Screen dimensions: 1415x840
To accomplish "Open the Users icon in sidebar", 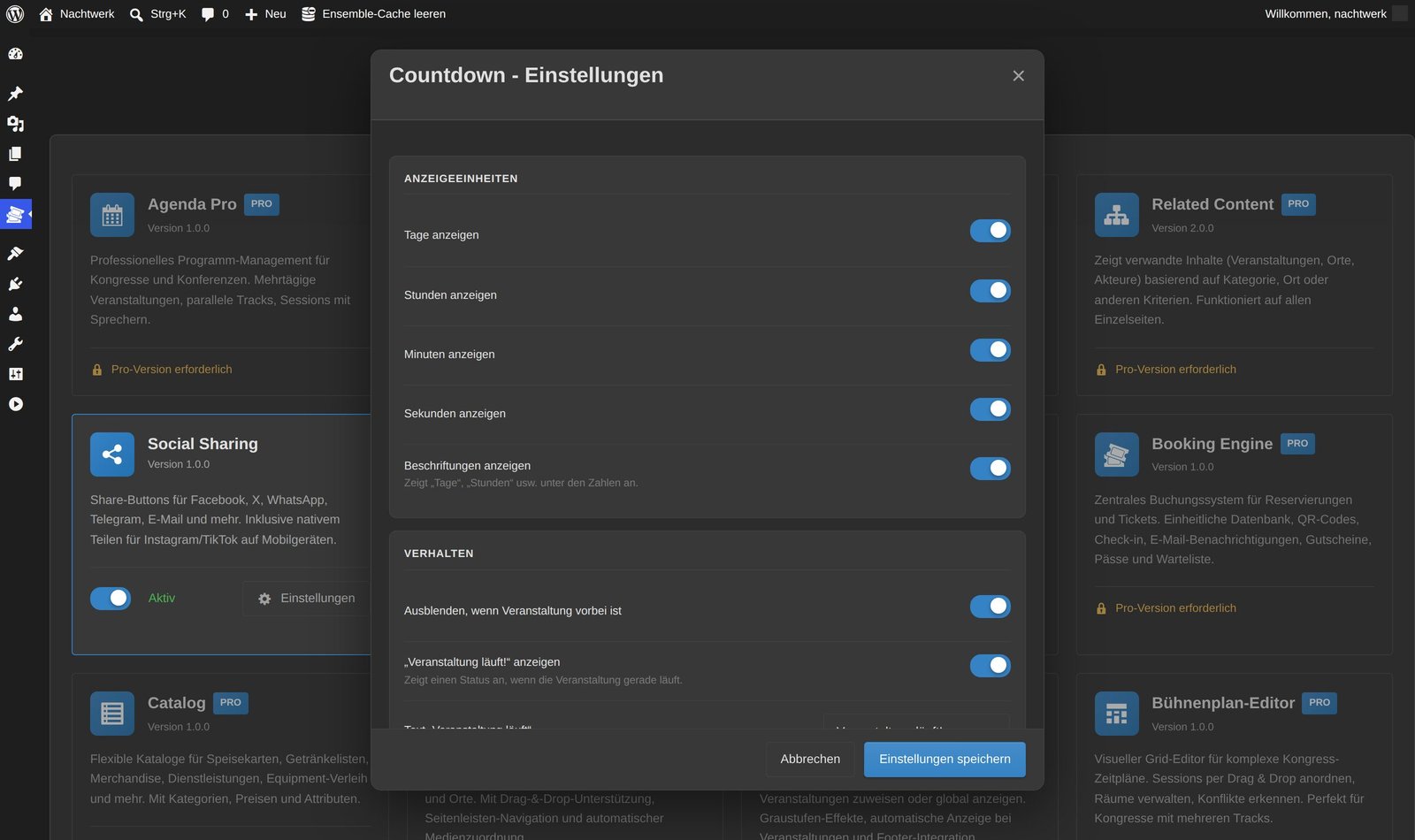I will (x=15, y=314).
